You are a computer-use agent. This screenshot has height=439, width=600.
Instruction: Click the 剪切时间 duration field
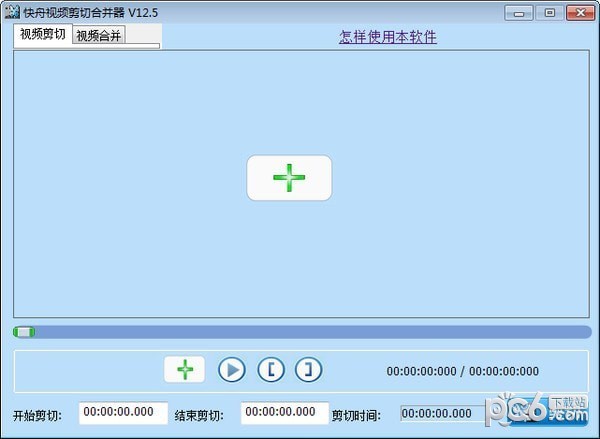pyautogui.click(x=442, y=413)
